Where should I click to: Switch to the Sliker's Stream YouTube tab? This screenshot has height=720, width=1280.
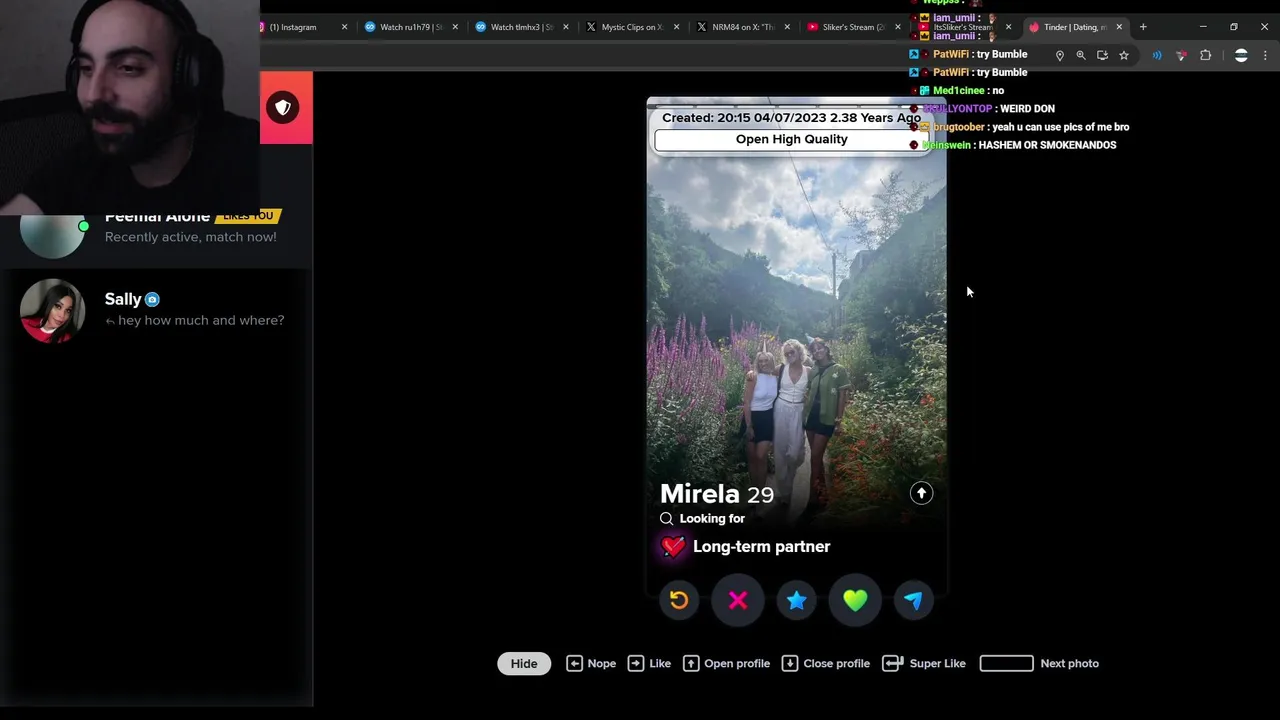(x=852, y=27)
